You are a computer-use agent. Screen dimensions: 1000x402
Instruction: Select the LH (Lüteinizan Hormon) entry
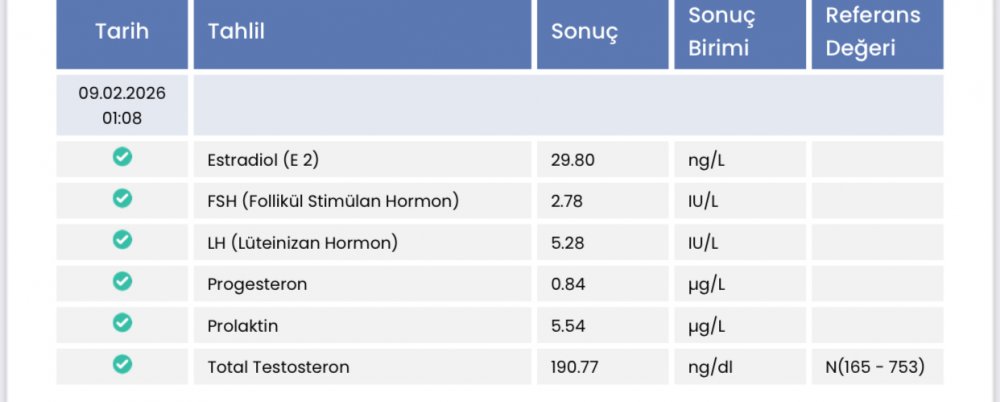(302, 242)
